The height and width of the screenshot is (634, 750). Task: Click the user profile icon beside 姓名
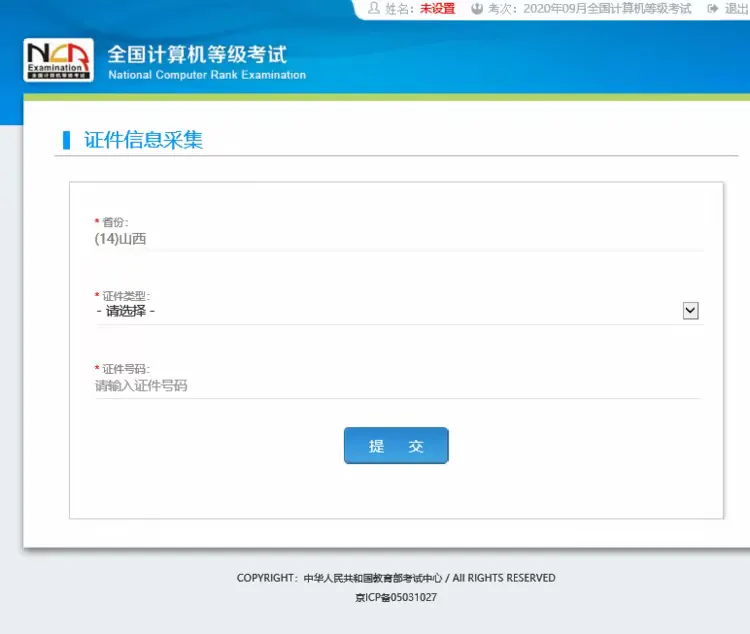click(374, 9)
